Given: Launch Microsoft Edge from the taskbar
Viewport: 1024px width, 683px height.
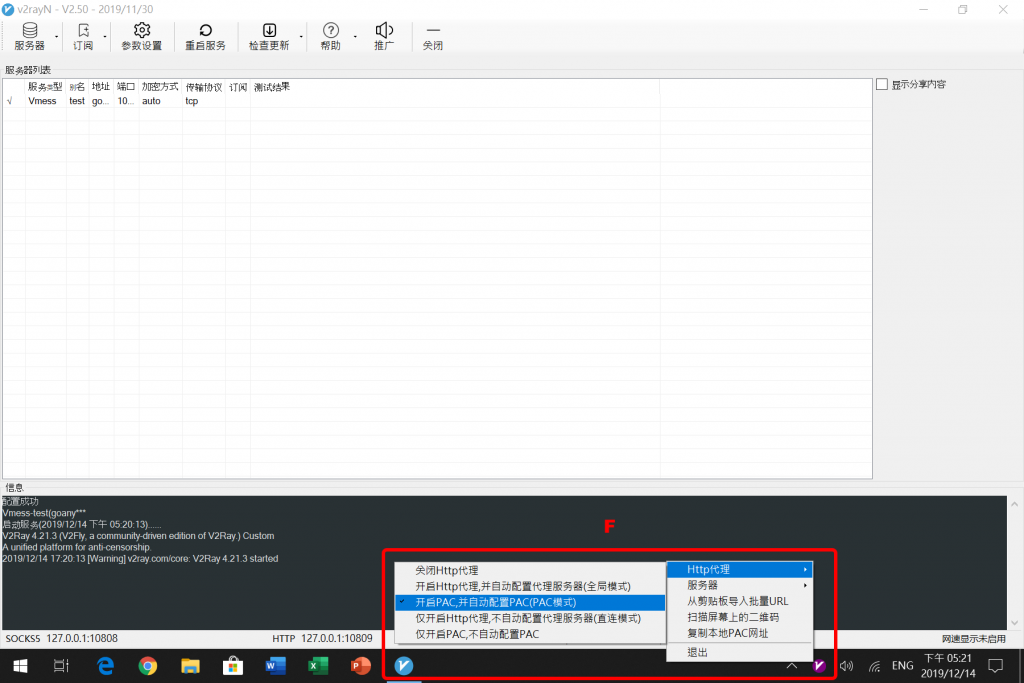Looking at the screenshot, I should coord(105,666).
